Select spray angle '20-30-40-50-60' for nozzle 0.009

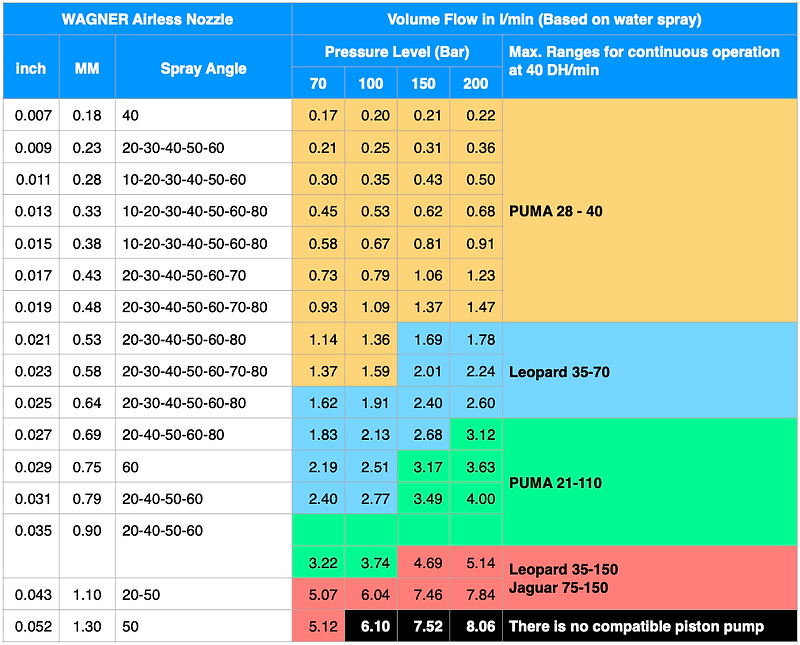pyautogui.click(x=173, y=148)
